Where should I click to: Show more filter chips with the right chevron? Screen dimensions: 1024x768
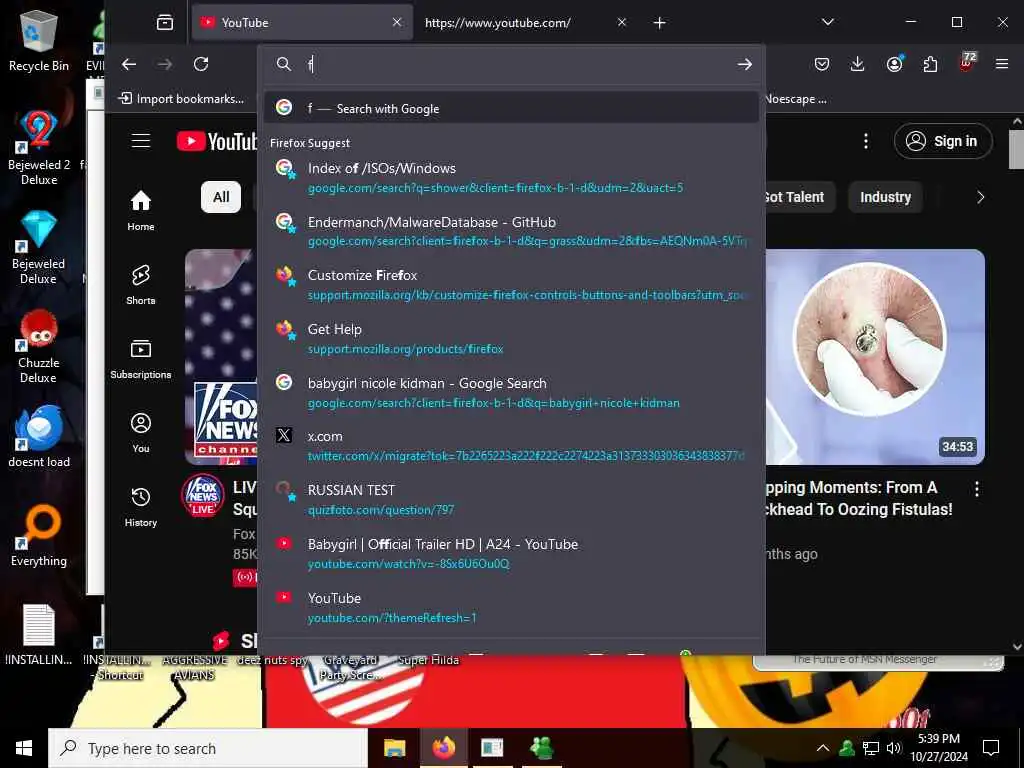click(x=980, y=197)
